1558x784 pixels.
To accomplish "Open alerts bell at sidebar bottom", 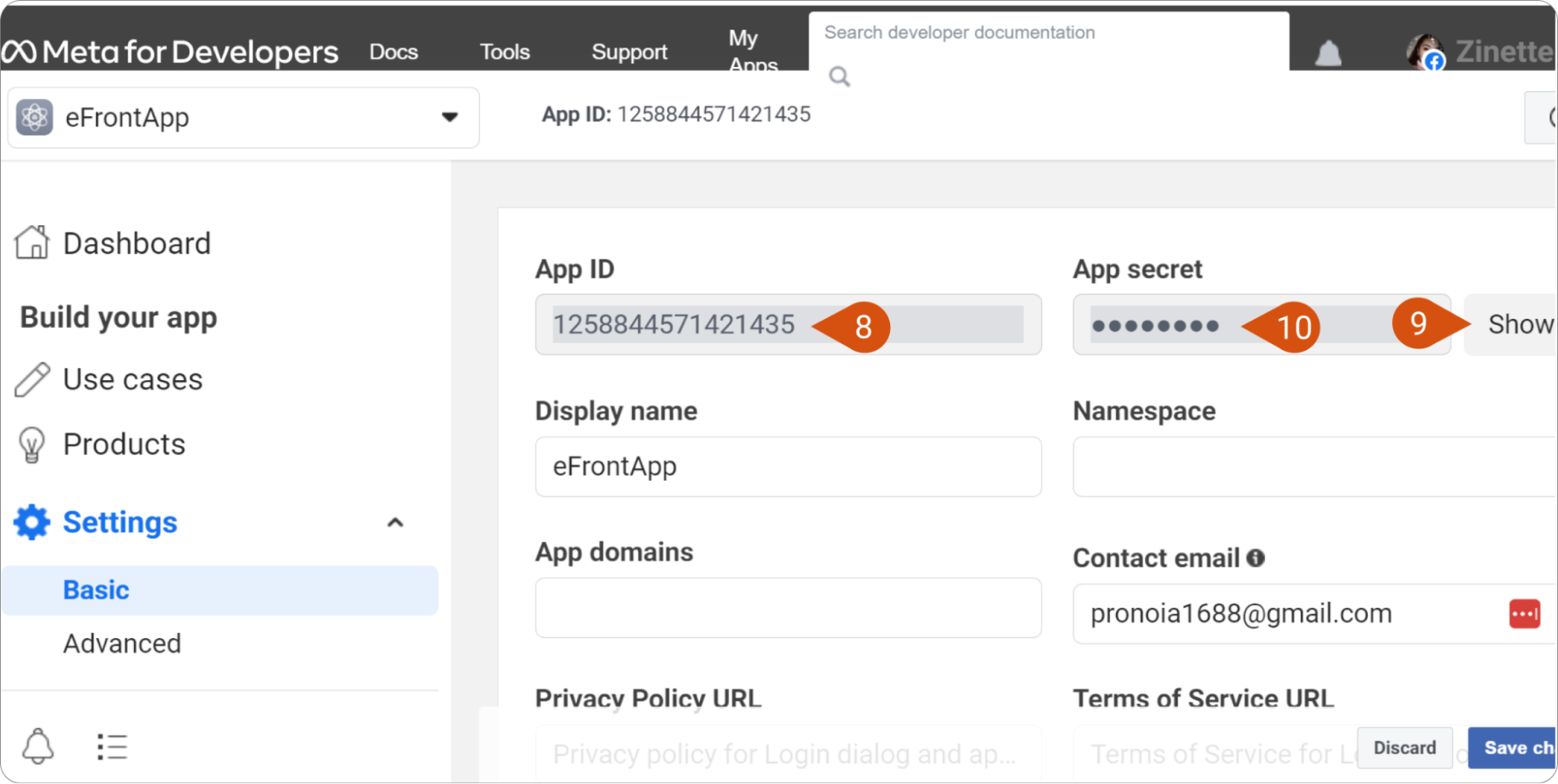I will [37, 747].
